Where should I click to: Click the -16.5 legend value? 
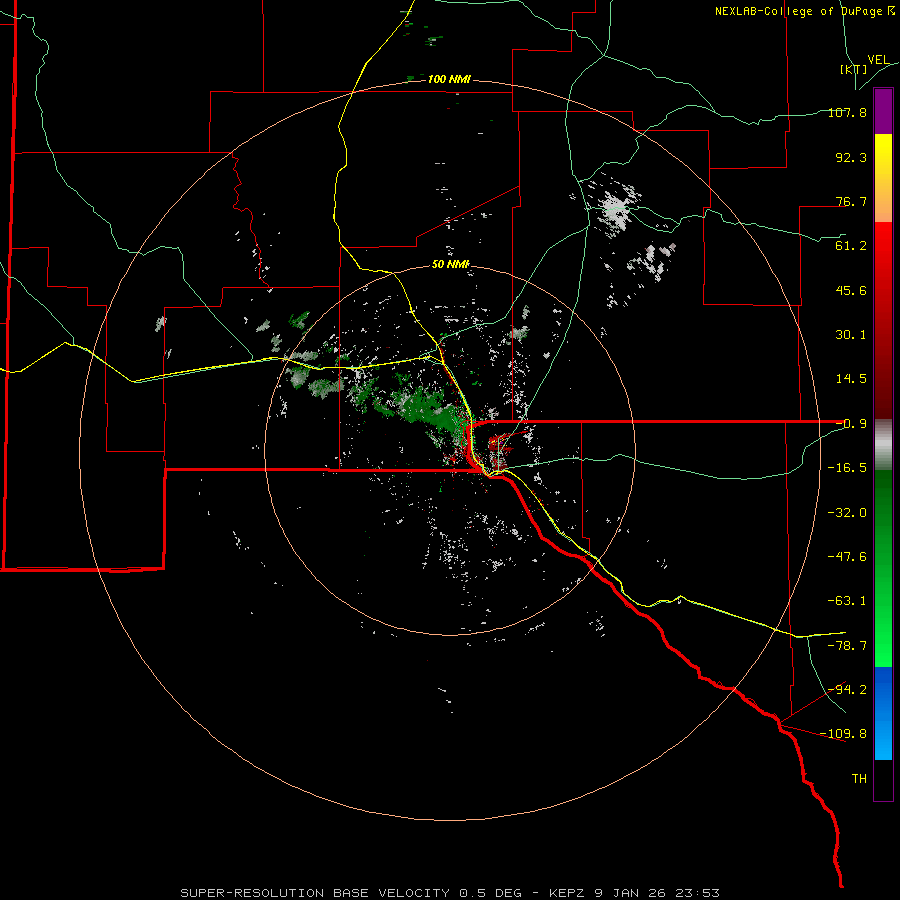coord(847,468)
